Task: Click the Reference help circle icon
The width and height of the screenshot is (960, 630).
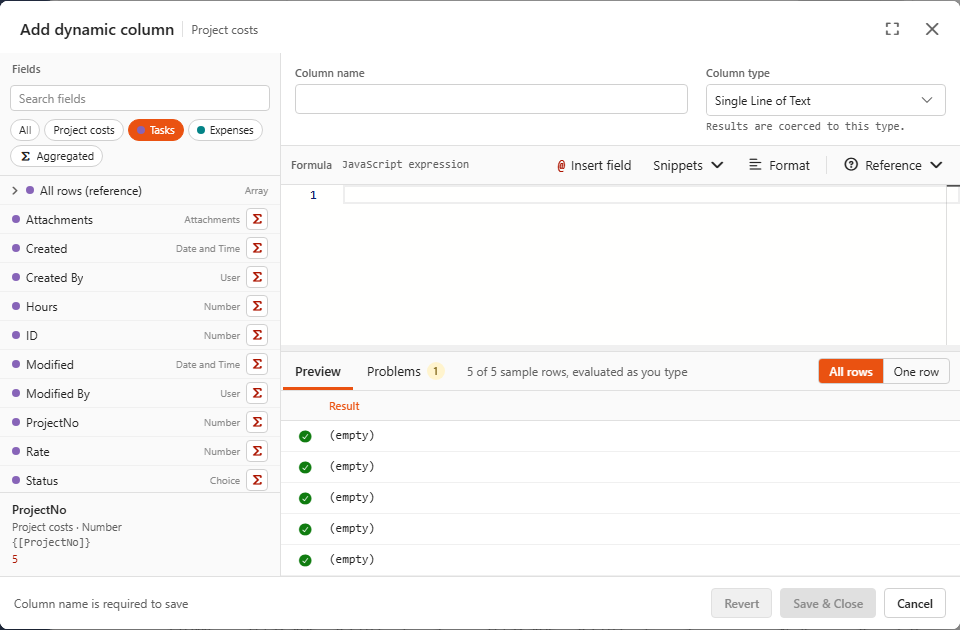Action: point(851,165)
